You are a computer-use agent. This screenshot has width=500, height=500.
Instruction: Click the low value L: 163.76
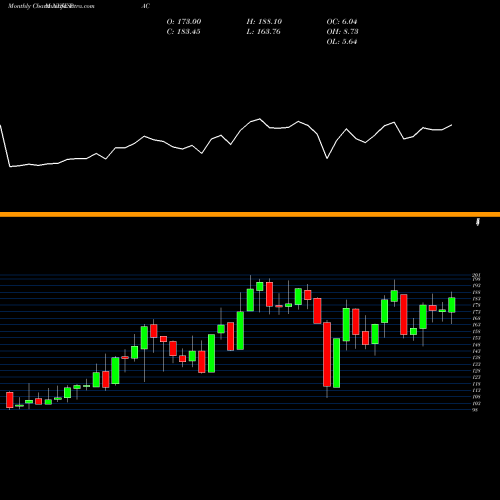click(263, 32)
